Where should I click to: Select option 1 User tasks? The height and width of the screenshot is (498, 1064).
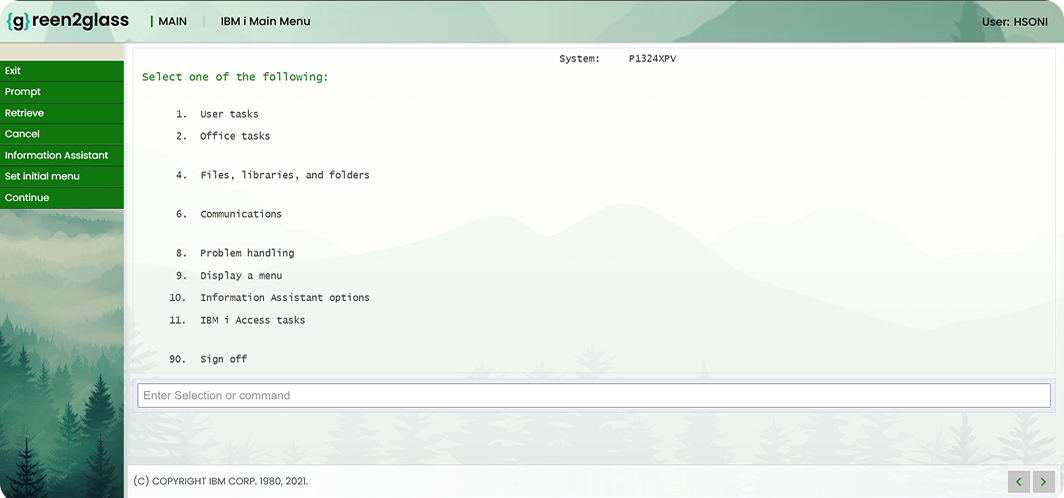coord(229,114)
